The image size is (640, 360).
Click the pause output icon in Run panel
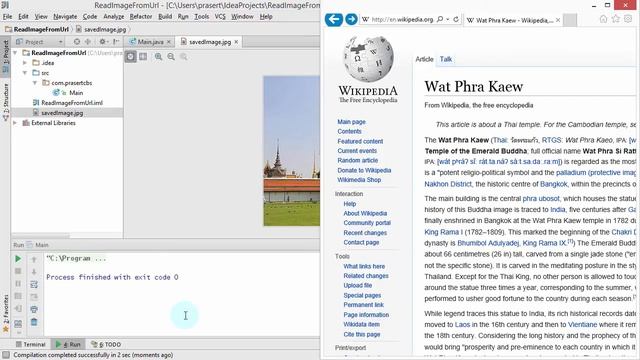coord(18,284)
